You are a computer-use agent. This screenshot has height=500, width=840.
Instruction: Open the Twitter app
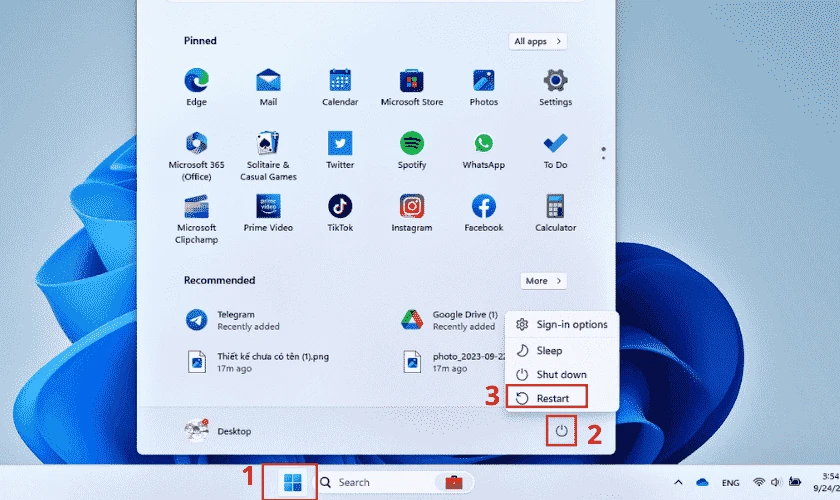(340, 151)
